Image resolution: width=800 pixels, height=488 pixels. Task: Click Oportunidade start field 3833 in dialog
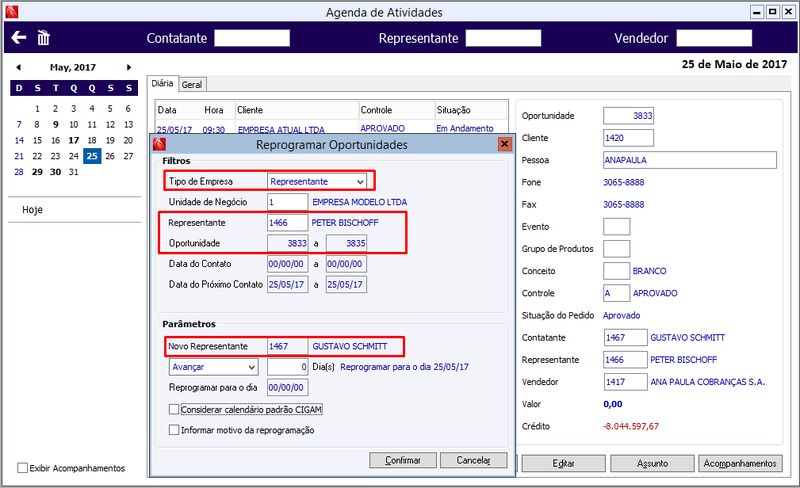(x=288, y=243)
